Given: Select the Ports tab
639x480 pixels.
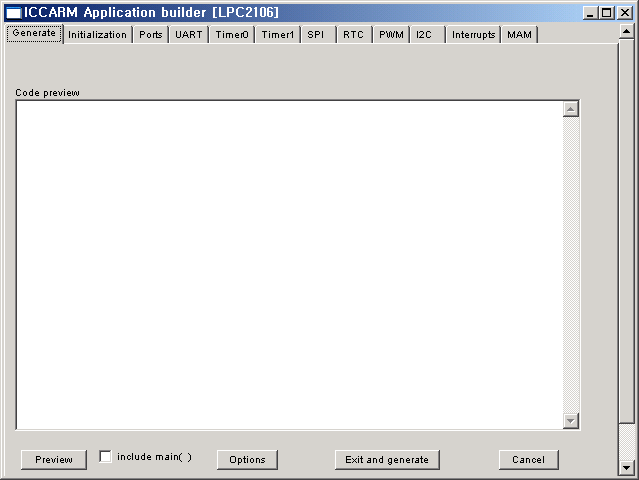Looking at the screenshot, I should coord(151,35).
